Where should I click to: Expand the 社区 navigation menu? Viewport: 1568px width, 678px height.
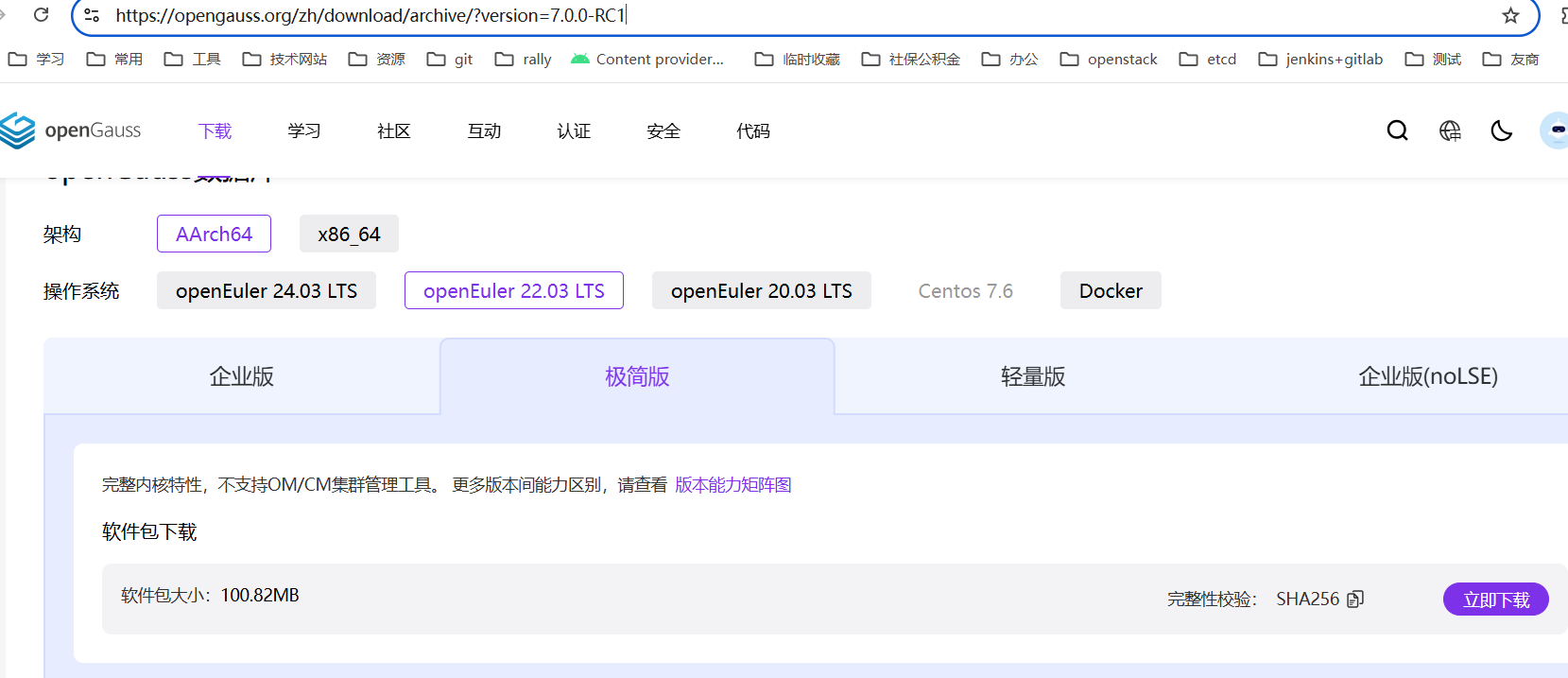click(x=393, y=131)
